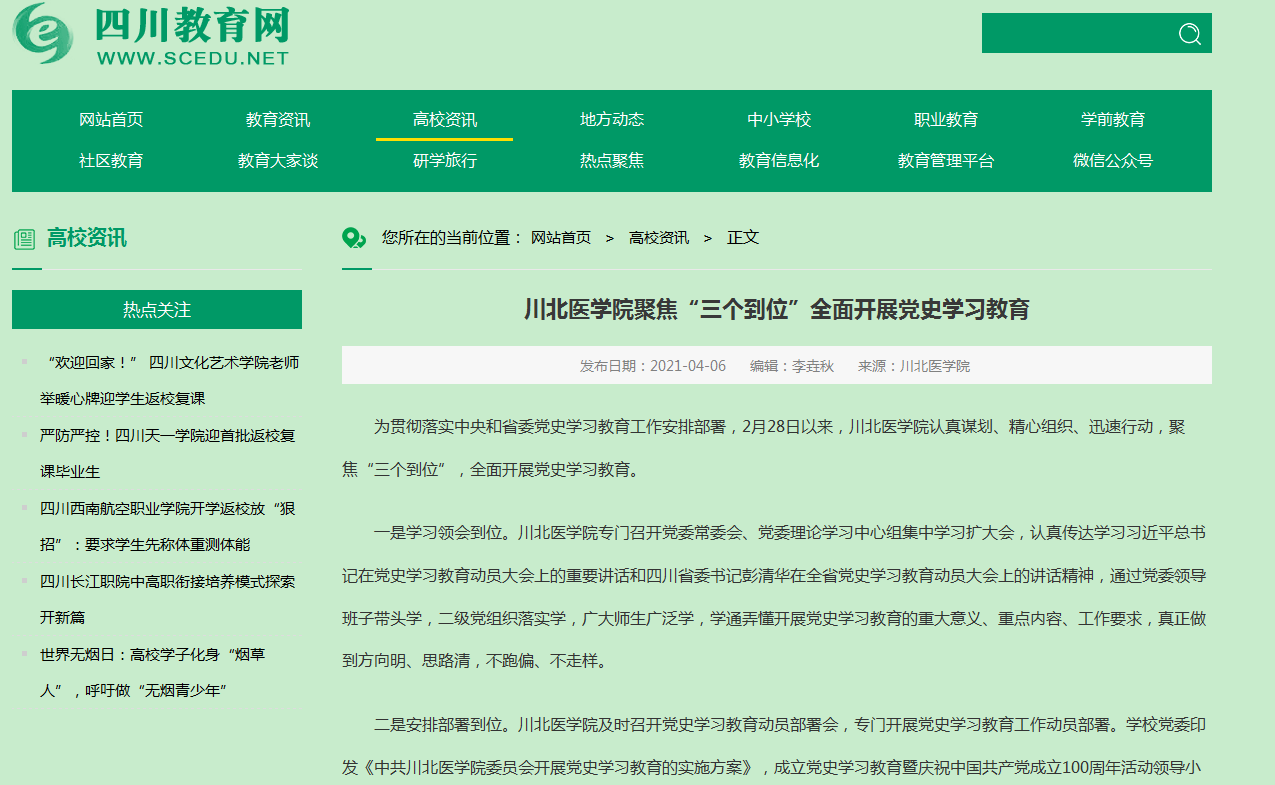Click the search magnifier icon
Viewport: 1275px width, 785px height.
pos(1189,34)
